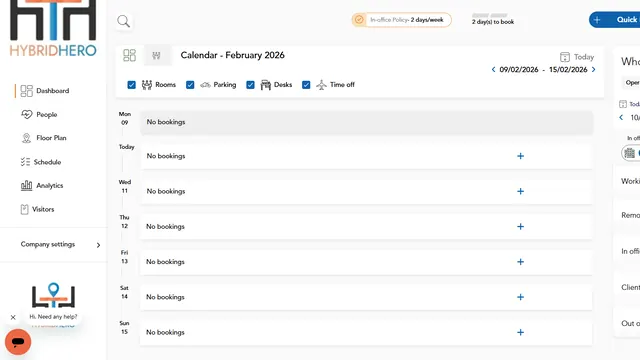The height and width of the screenshot is (360, 640).
Task: Open the Dashboard menu item
Action: tap(53, 91)
